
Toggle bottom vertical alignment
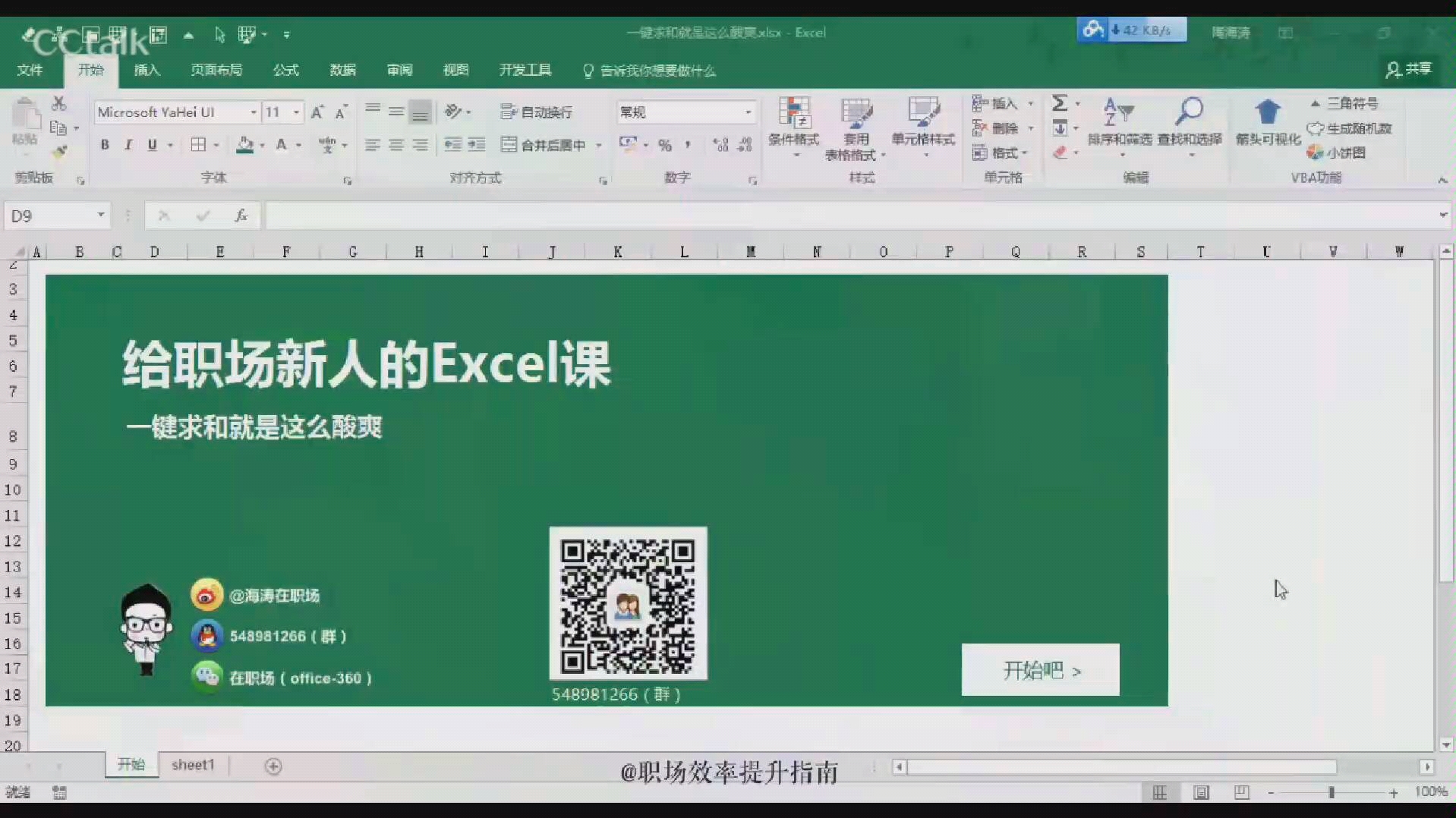(x=419, y=112)
